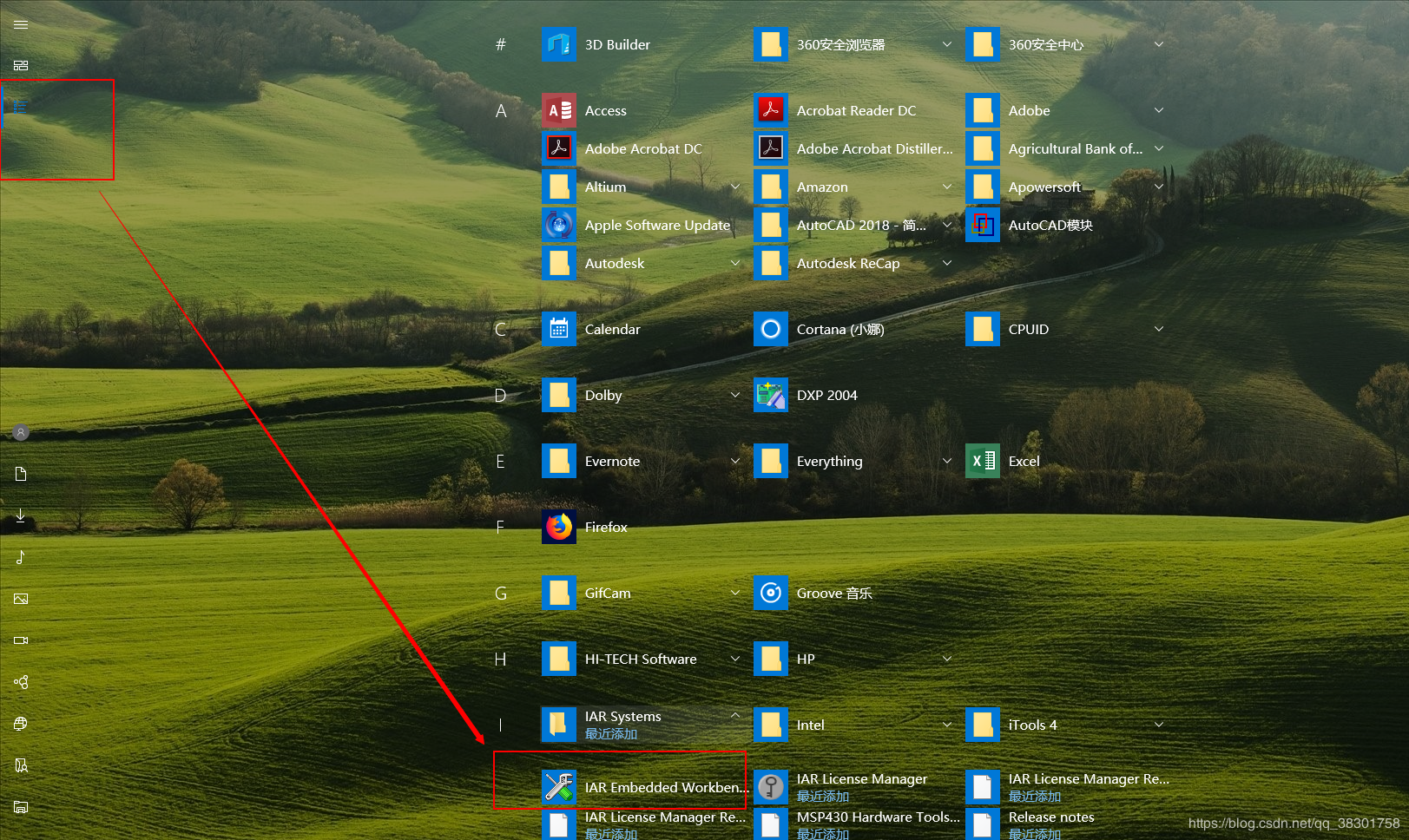The height and width of the screenshot is (840, 1409).
Task: Click the letter A section header
Action: click(x=501, y=111)
